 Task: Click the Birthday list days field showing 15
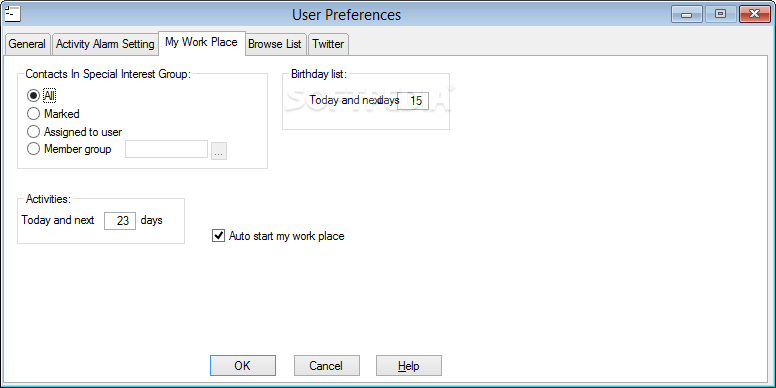tap(413, 100)
